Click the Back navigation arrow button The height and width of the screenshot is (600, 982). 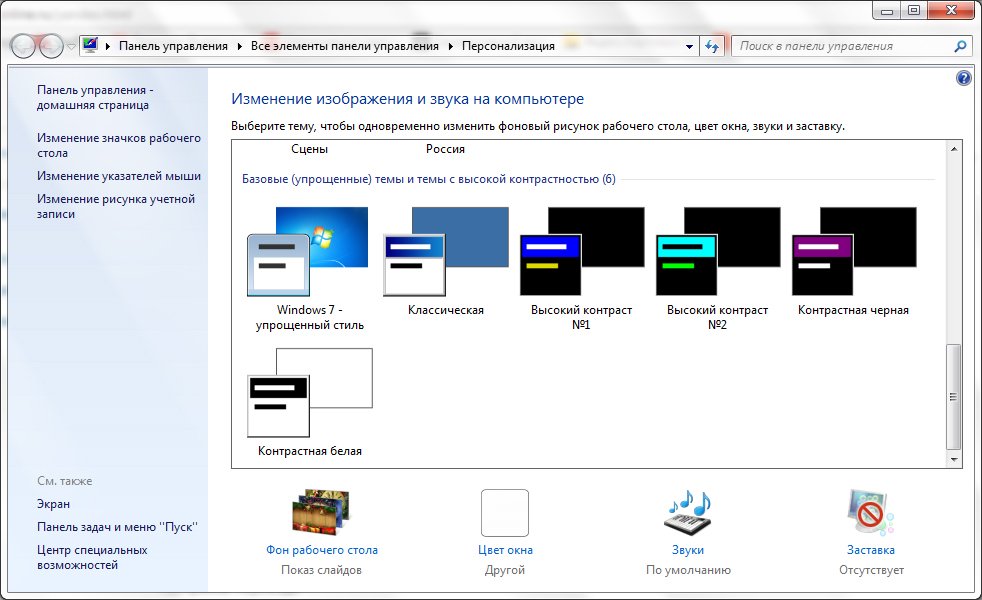pos(23,46)
